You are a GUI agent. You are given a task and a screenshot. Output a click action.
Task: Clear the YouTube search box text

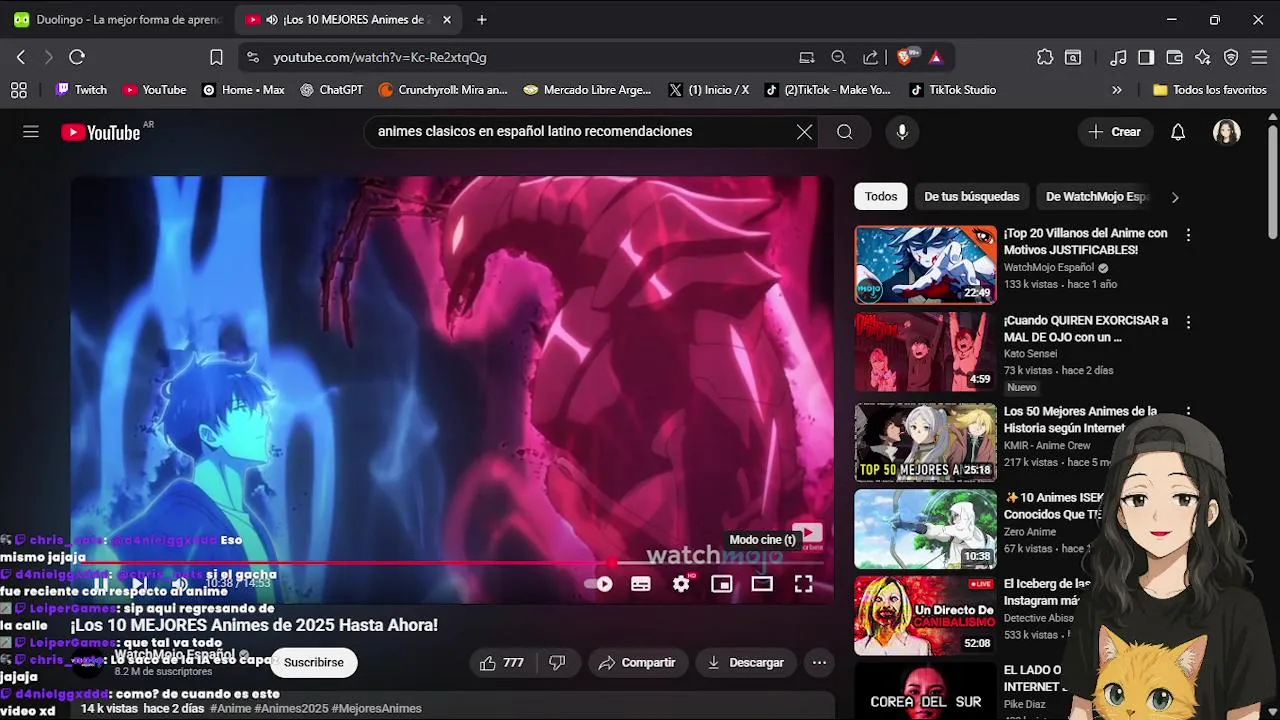(x=804, y=132)
